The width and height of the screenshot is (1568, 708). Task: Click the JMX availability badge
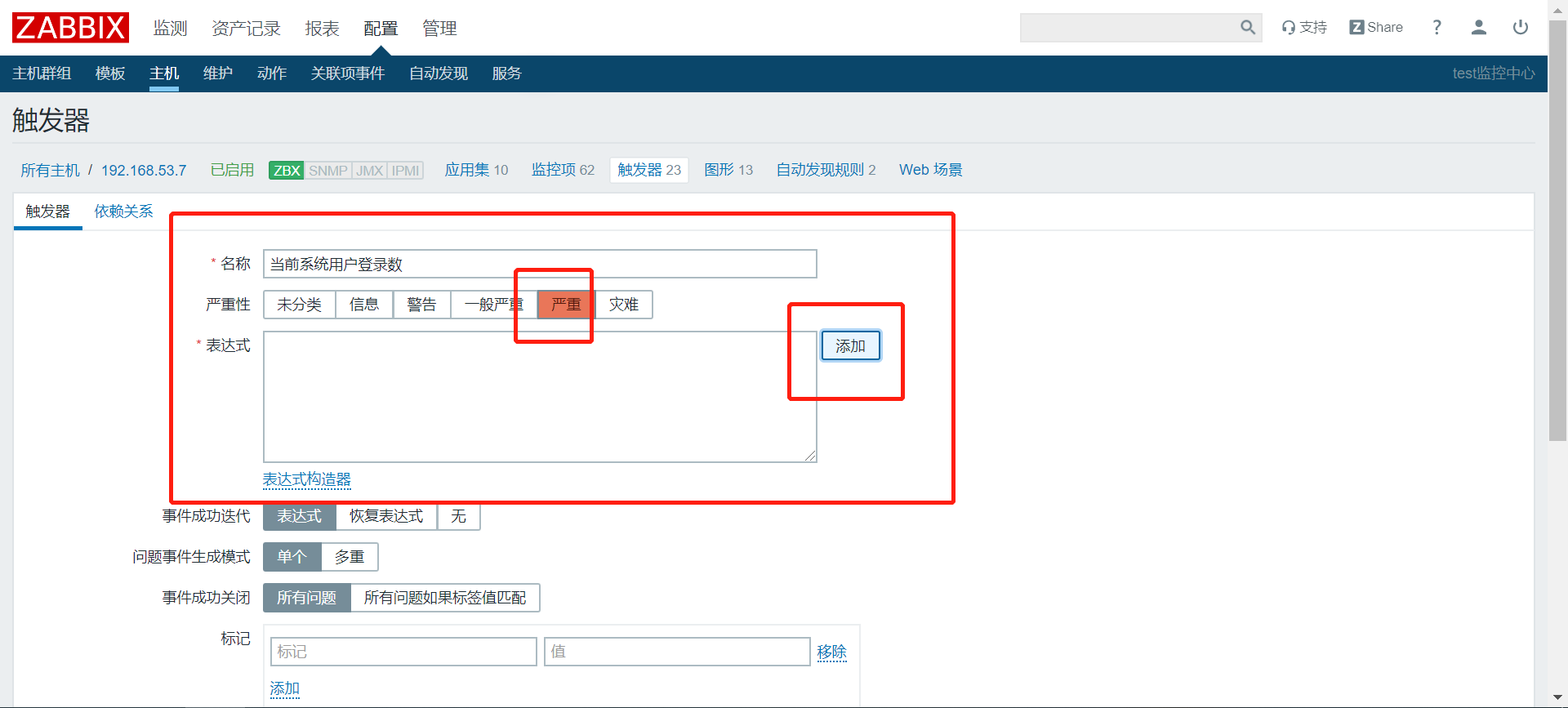369,170
